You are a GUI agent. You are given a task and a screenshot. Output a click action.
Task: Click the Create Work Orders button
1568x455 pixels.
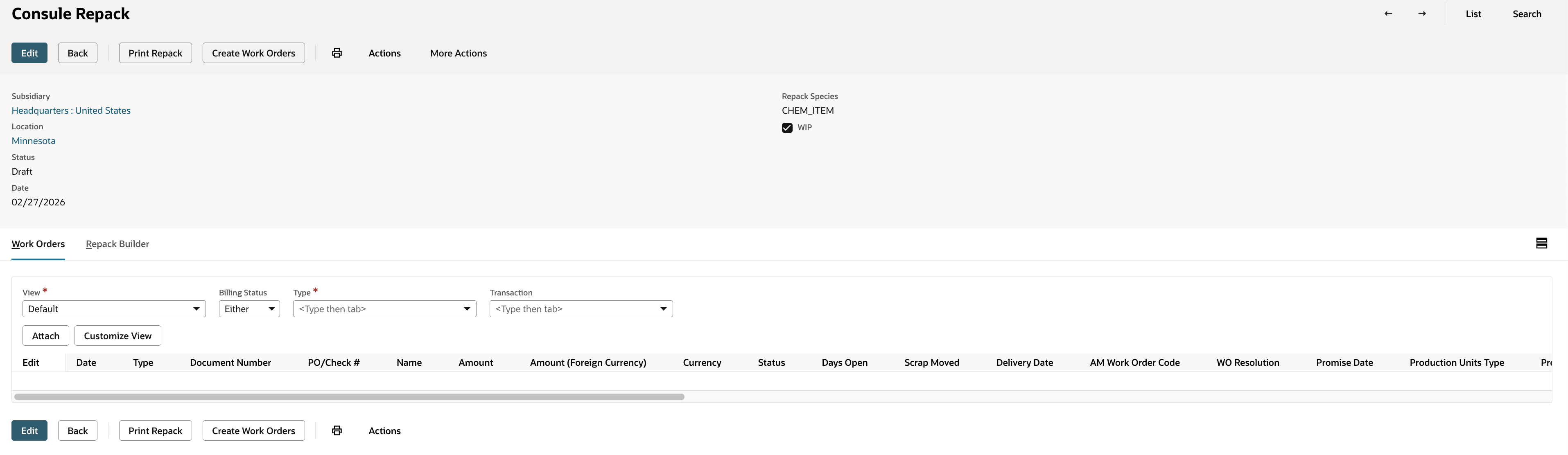[253, 53]
